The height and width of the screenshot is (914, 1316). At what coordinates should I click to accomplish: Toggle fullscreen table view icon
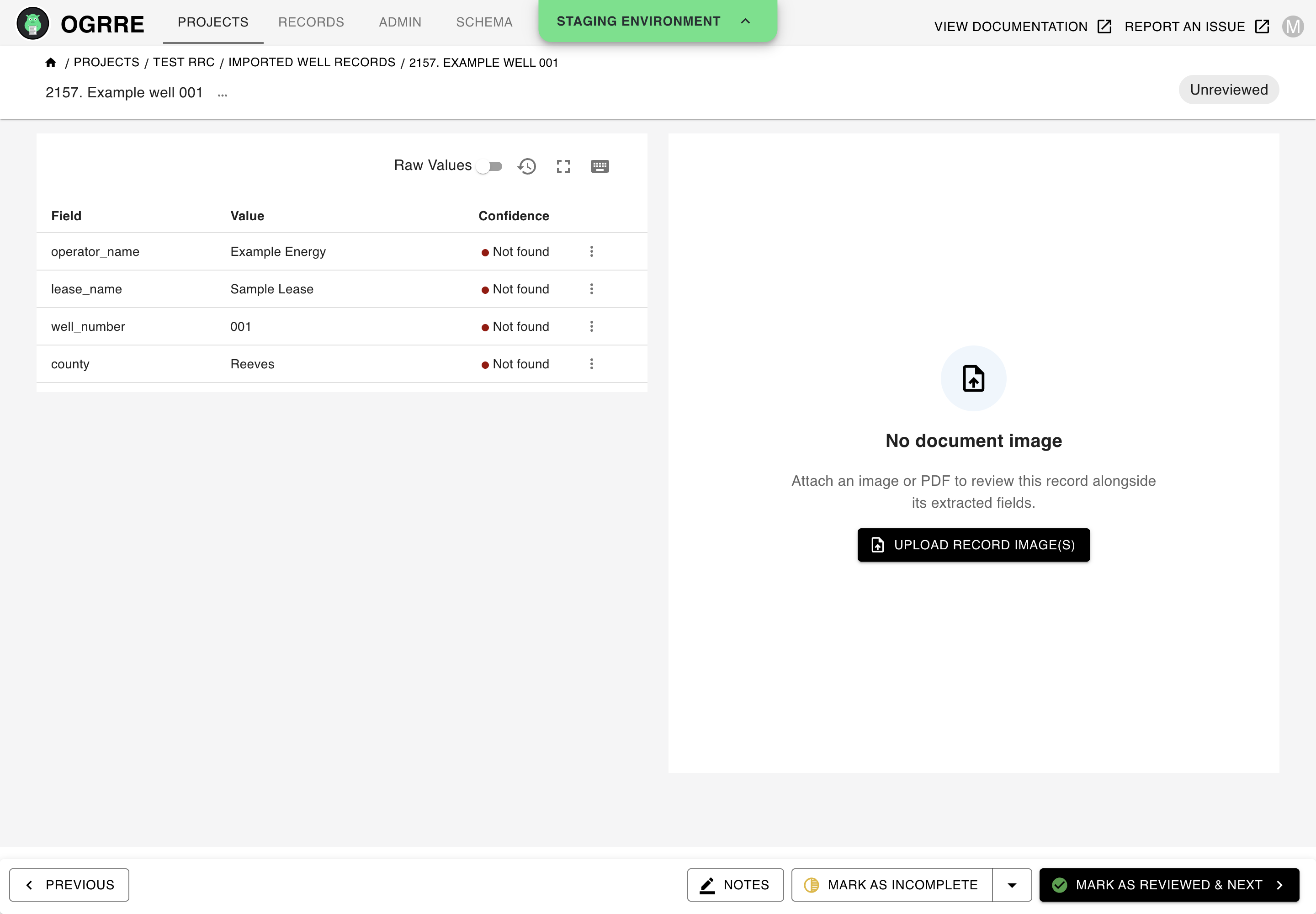point(563,166)
